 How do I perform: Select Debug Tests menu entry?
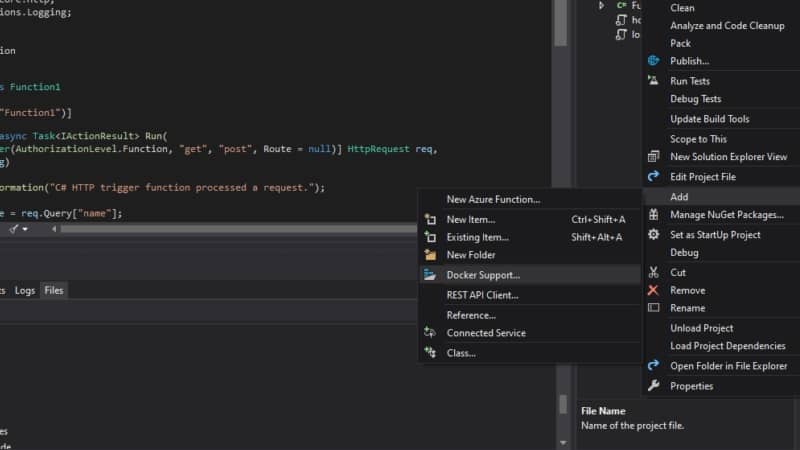click(x=695, y=98)
